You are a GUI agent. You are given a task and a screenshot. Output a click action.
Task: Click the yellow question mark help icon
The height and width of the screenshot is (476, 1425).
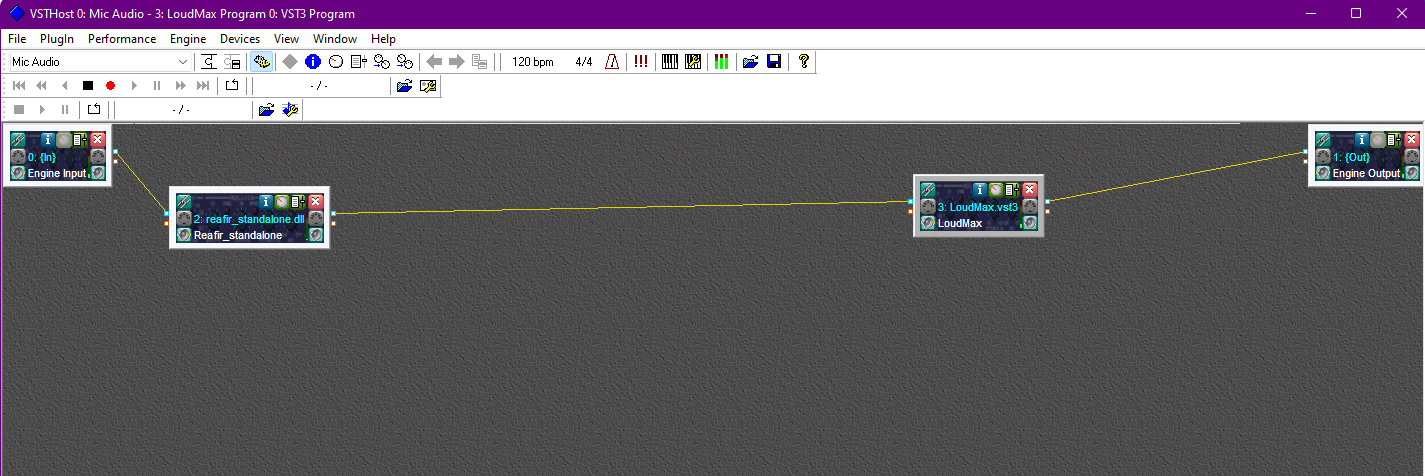[802, 62]
